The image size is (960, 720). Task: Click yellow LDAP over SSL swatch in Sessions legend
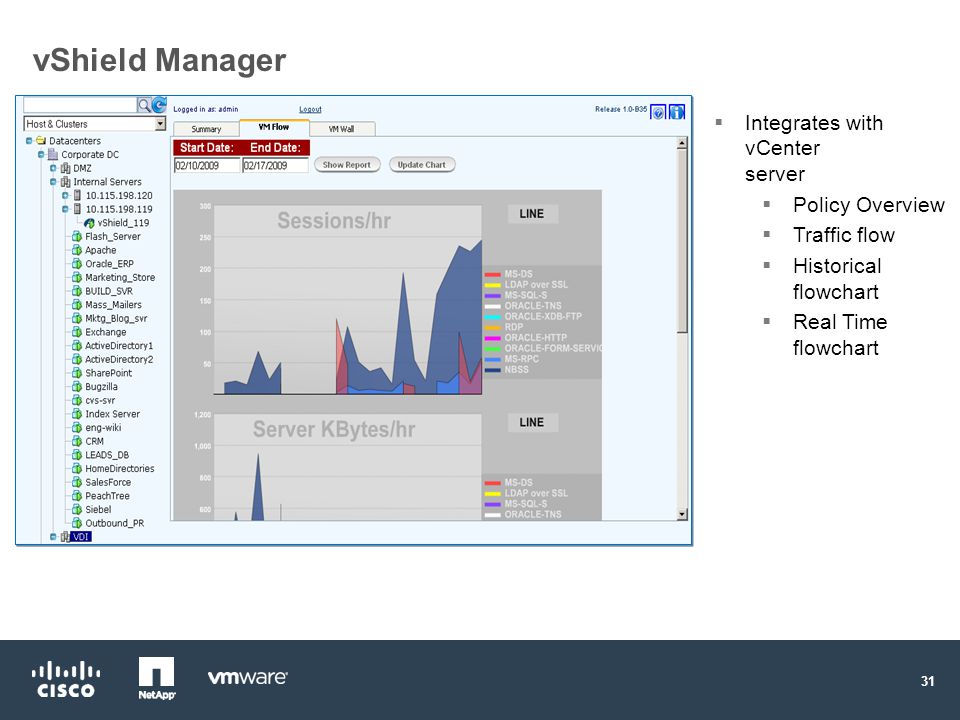[x=493, y=285]
